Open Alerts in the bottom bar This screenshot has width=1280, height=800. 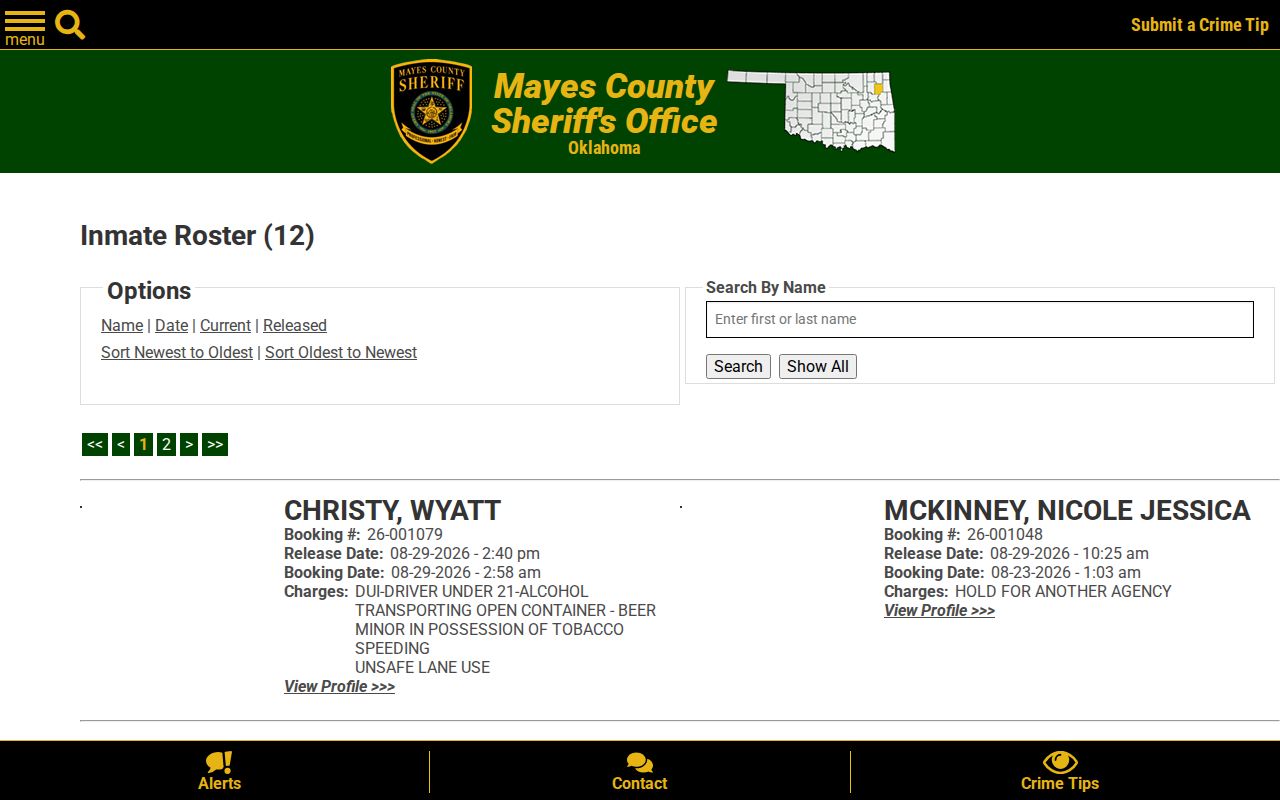point(219,772)
